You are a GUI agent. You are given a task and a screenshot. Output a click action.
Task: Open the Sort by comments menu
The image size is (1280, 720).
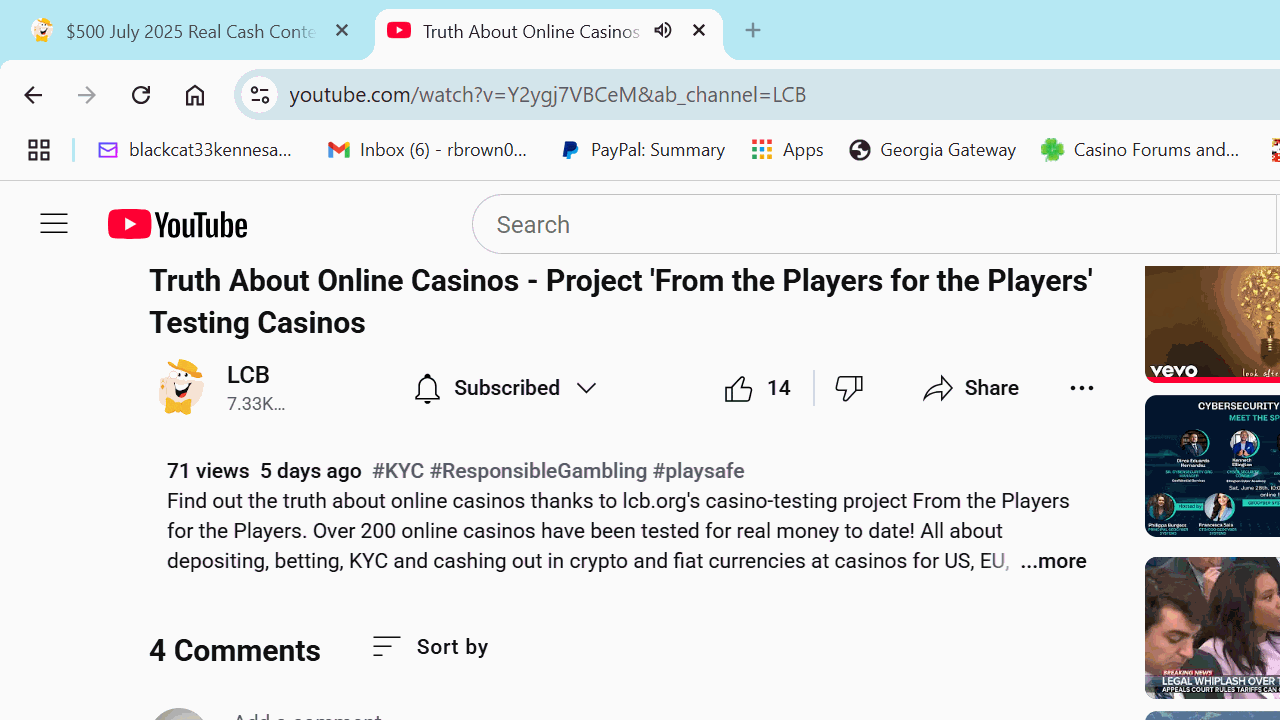pyautogui.click(x=430, y=647)
